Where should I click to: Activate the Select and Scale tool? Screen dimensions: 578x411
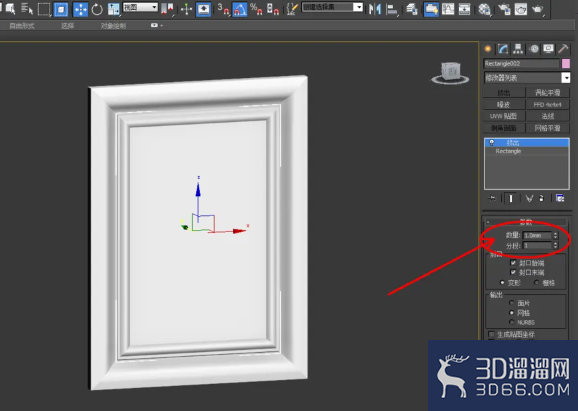pos(114,9)
